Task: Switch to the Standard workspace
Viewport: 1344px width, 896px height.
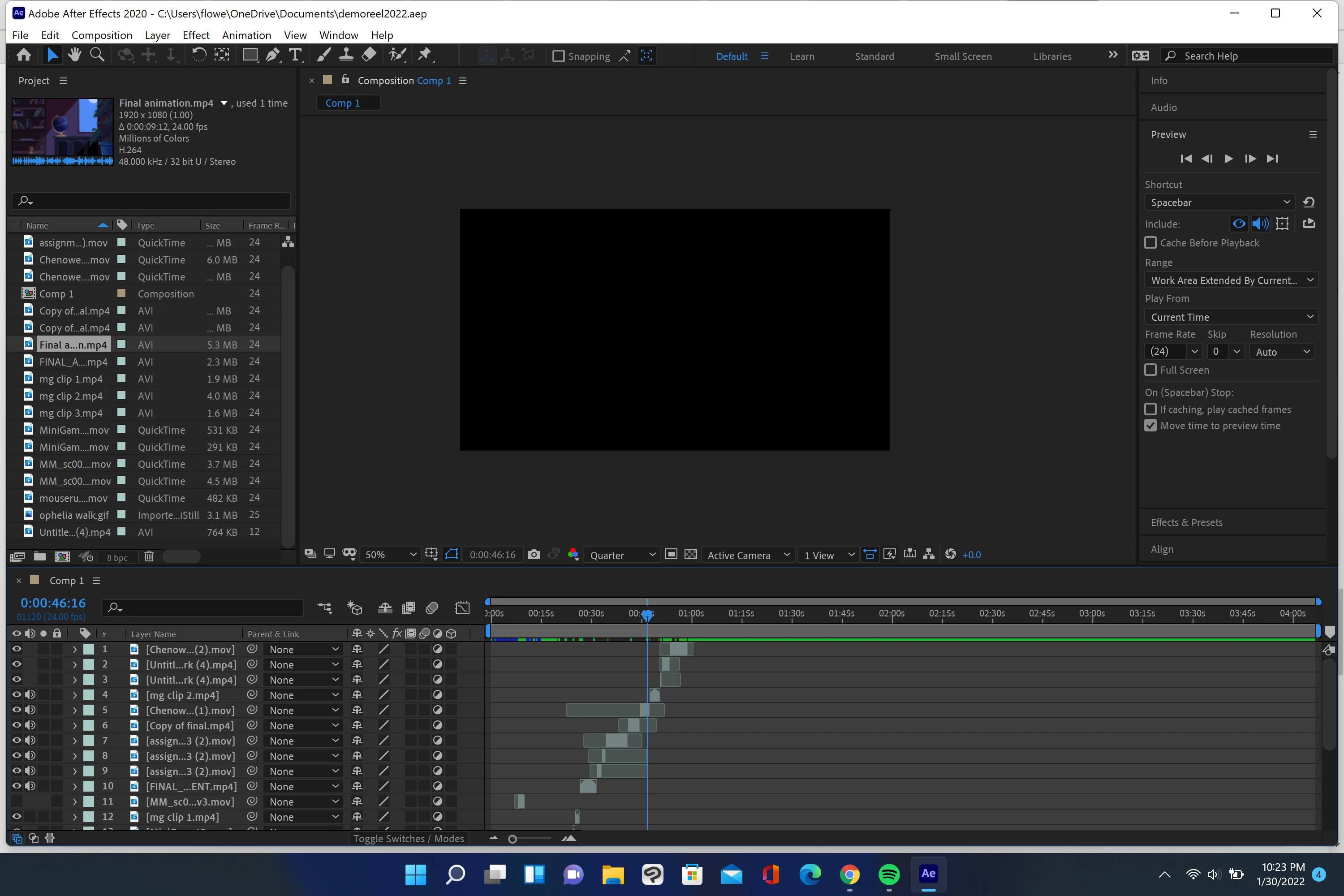Action: pos(874,56)
